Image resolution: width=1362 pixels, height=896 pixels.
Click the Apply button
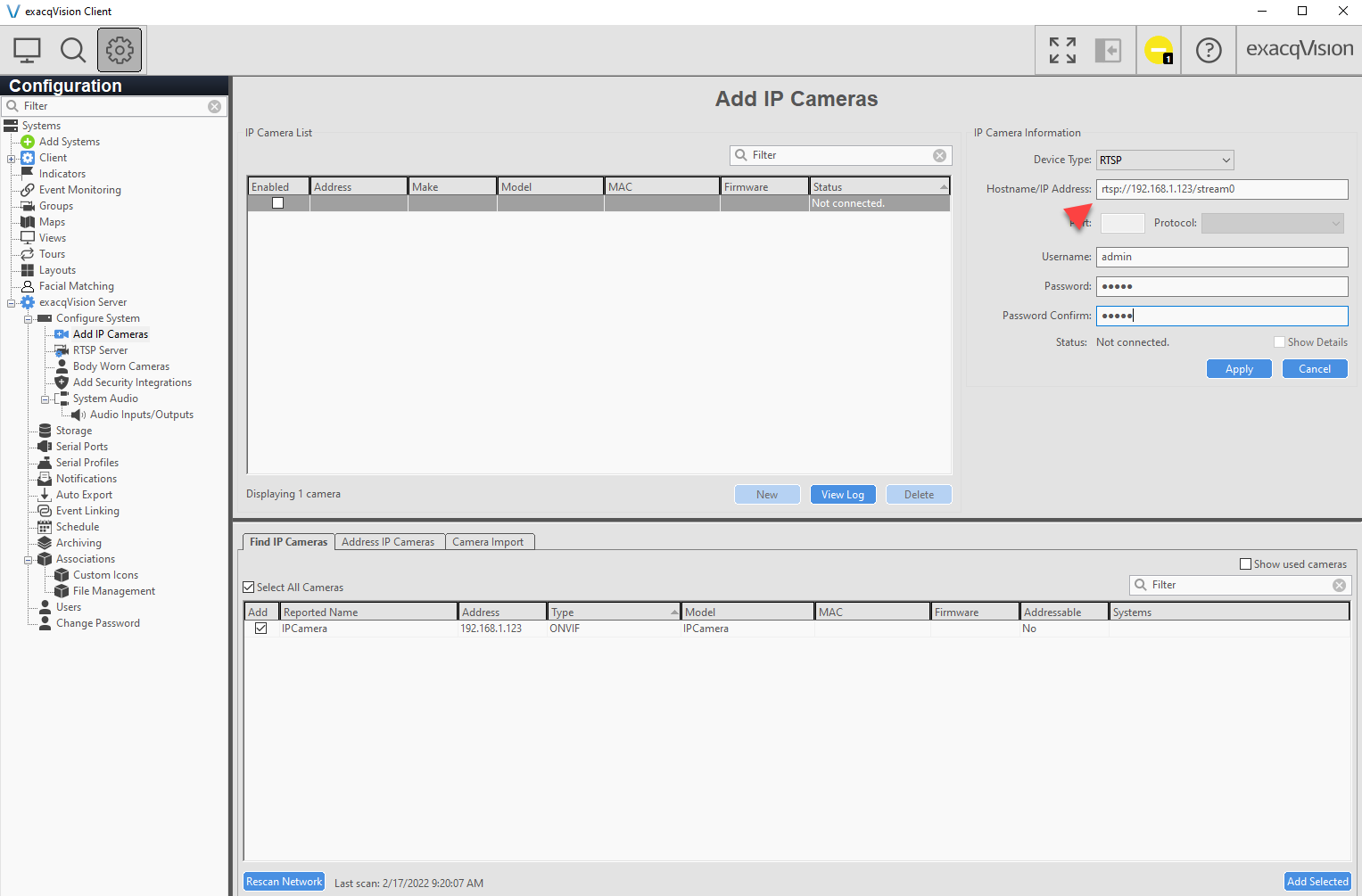tap(1239, 369)
